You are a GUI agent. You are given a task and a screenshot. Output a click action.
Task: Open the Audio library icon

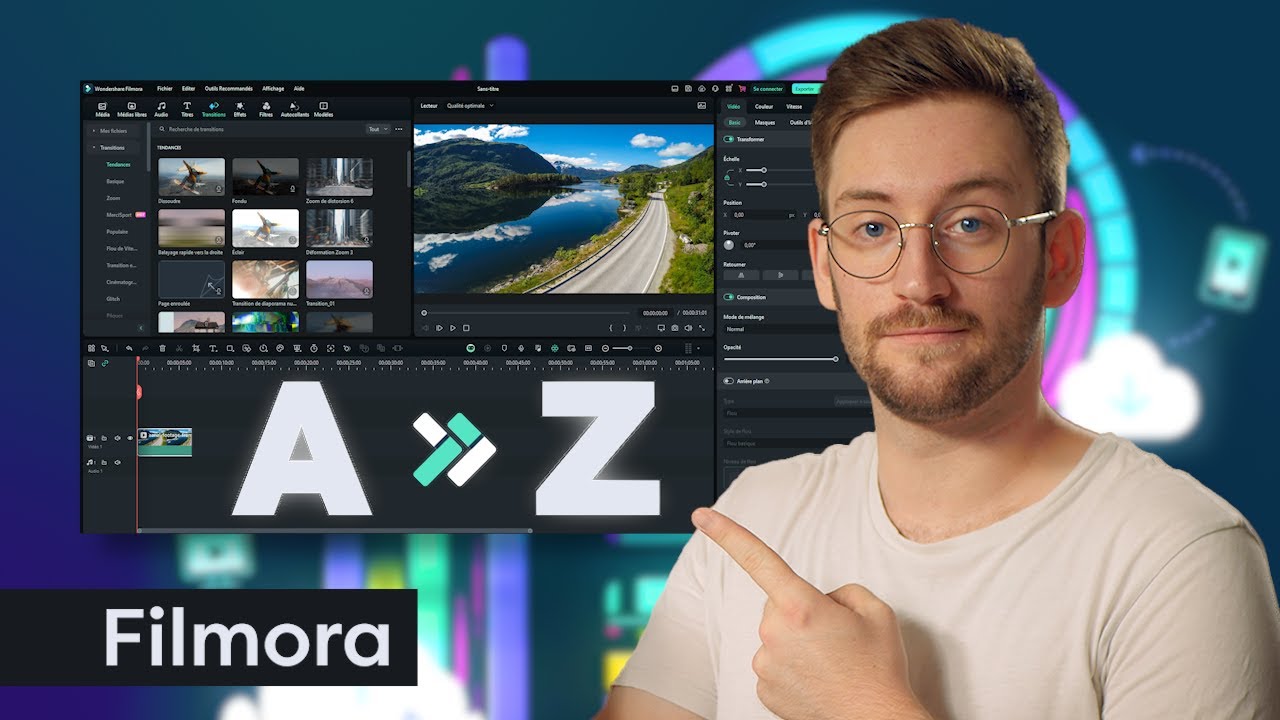(x=161, y=105)
